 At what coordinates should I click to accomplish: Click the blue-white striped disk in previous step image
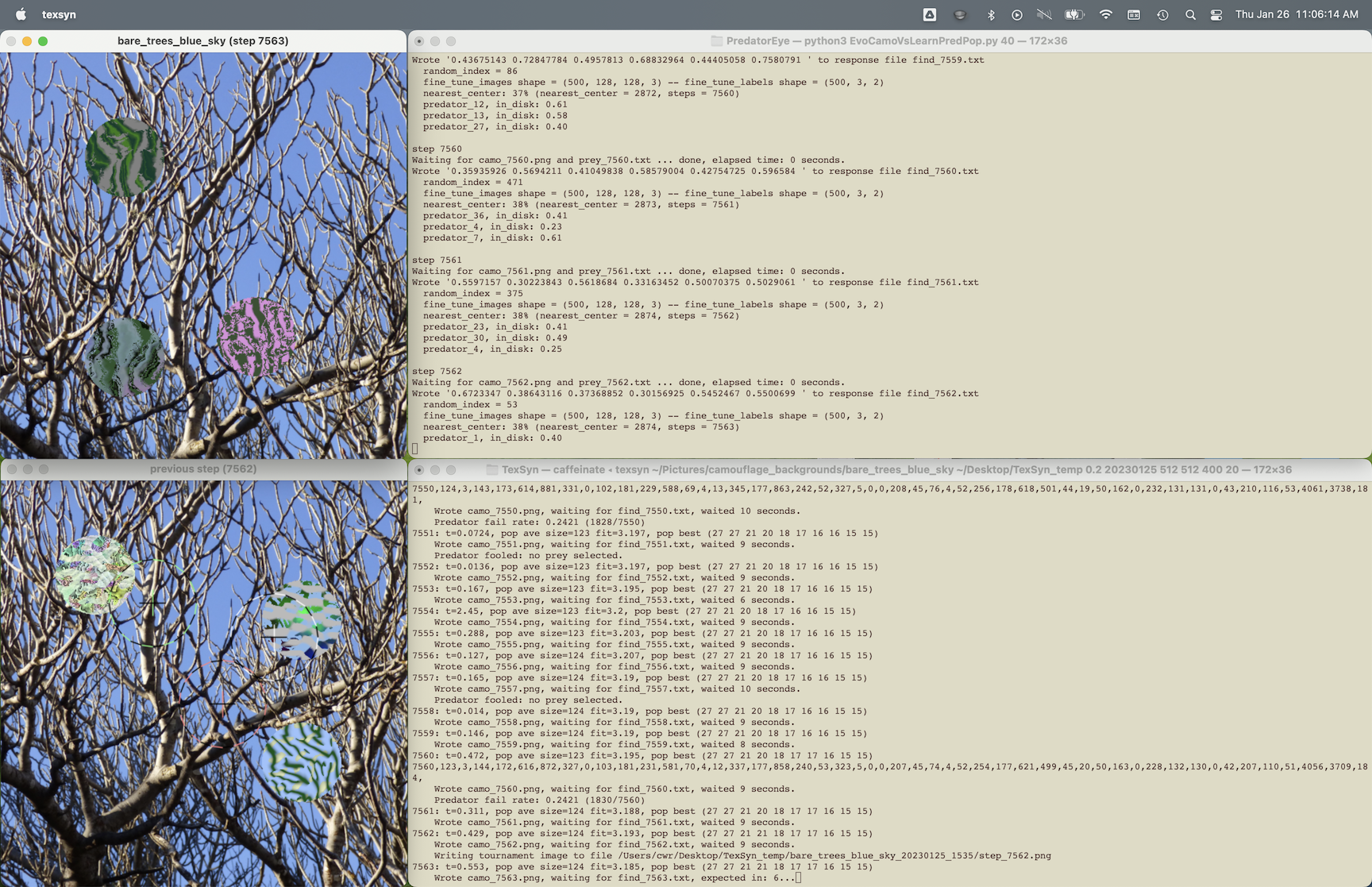(302, 619)
